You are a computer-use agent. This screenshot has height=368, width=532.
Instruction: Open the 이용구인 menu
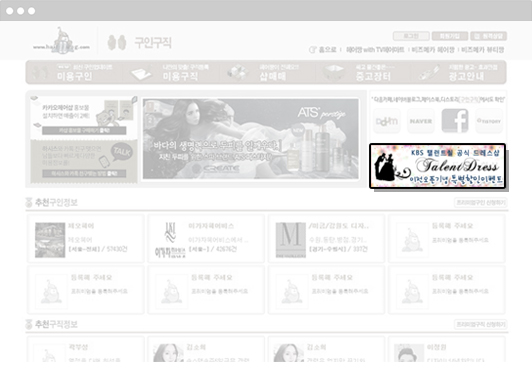pyautogui.click(x=74, y=72)
